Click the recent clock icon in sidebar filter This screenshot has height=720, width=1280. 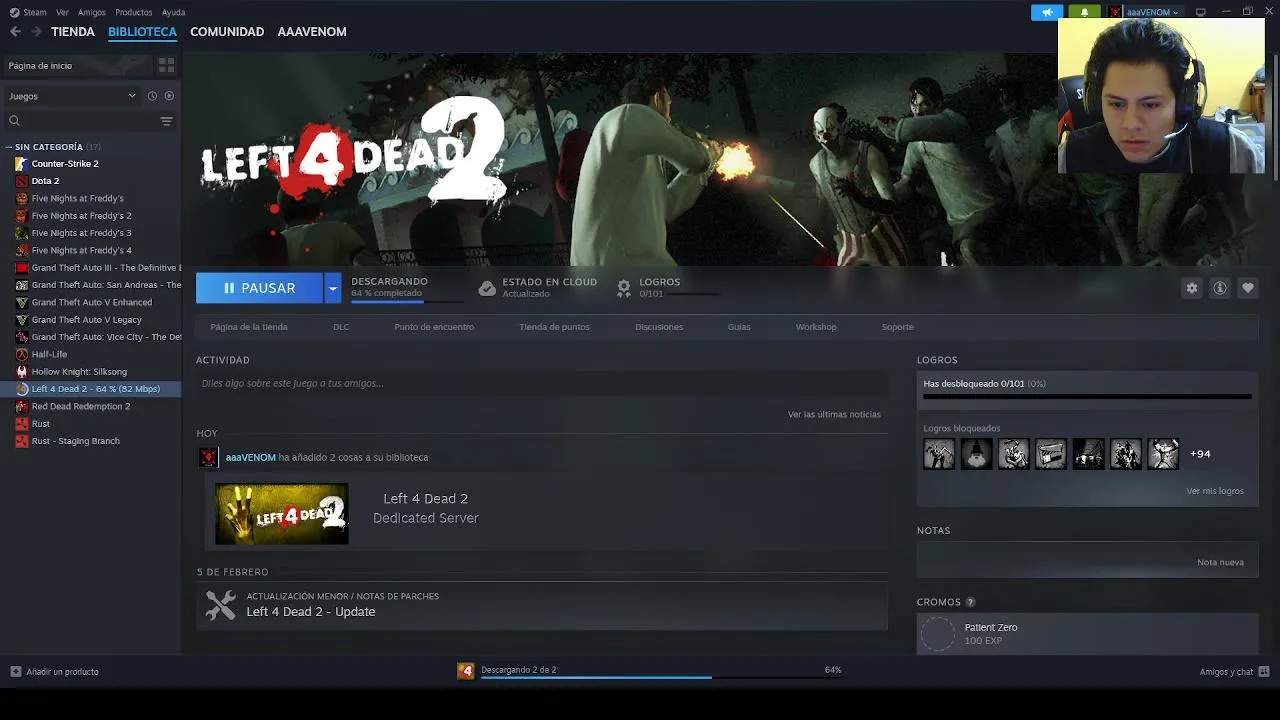[152, 96]
